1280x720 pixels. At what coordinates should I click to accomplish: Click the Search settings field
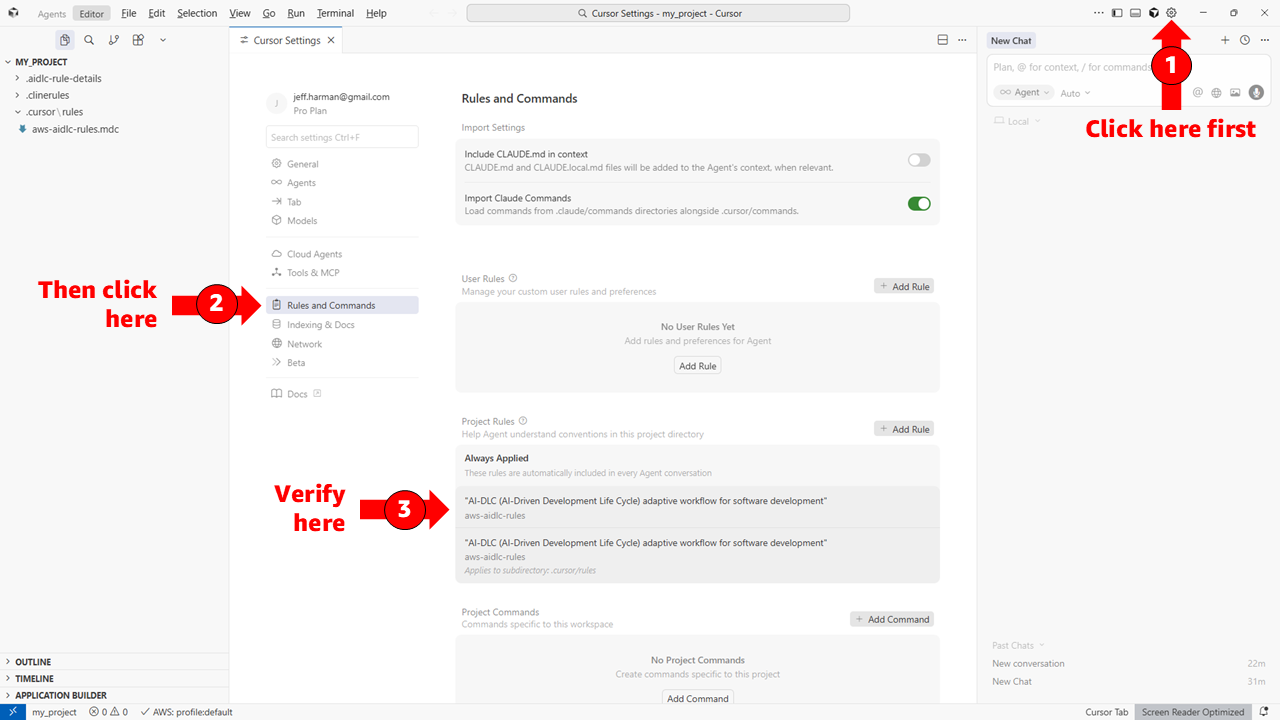tap(342, 137)
